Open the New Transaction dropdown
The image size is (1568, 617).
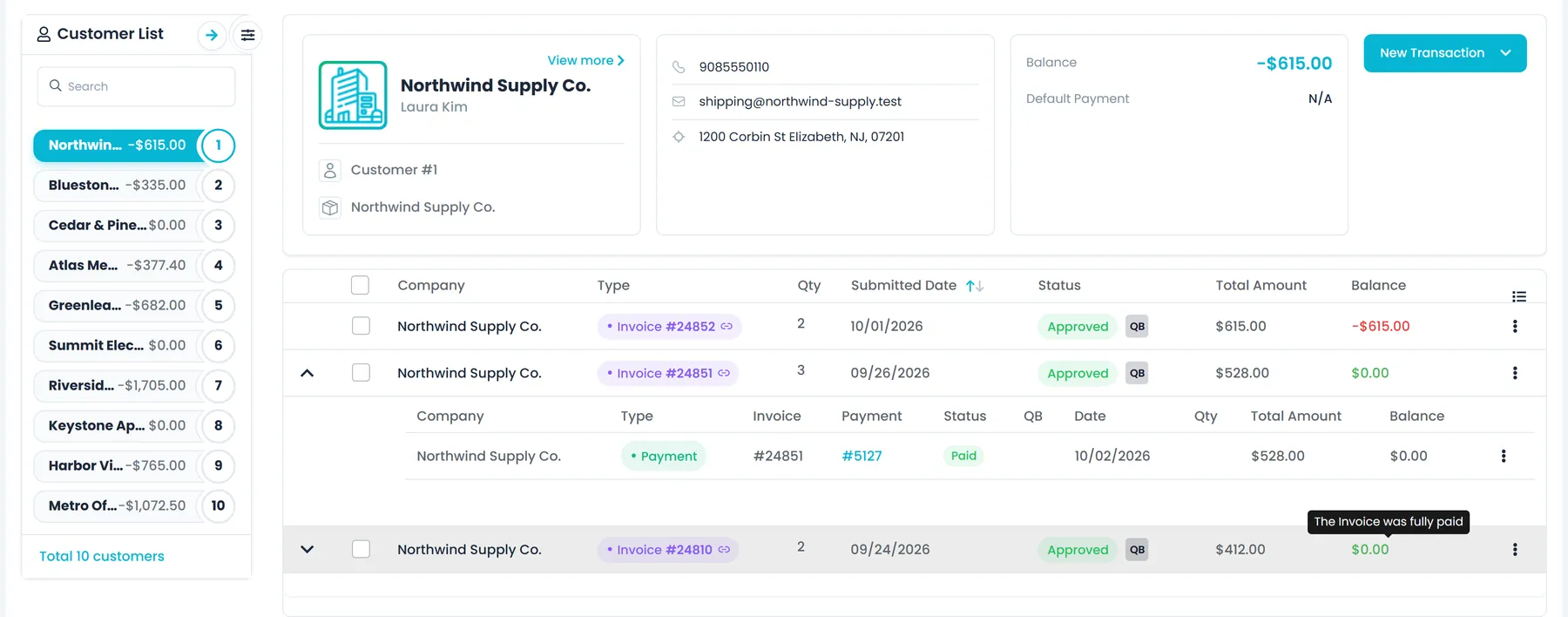1444,53
